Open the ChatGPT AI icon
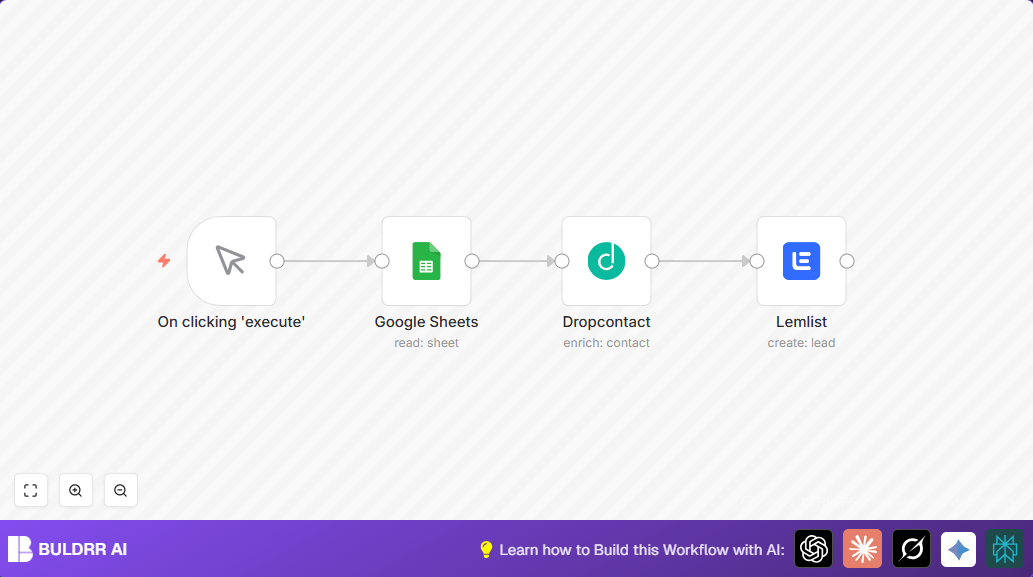This screenshot has width=1033, height=577. tap(814, 549)
